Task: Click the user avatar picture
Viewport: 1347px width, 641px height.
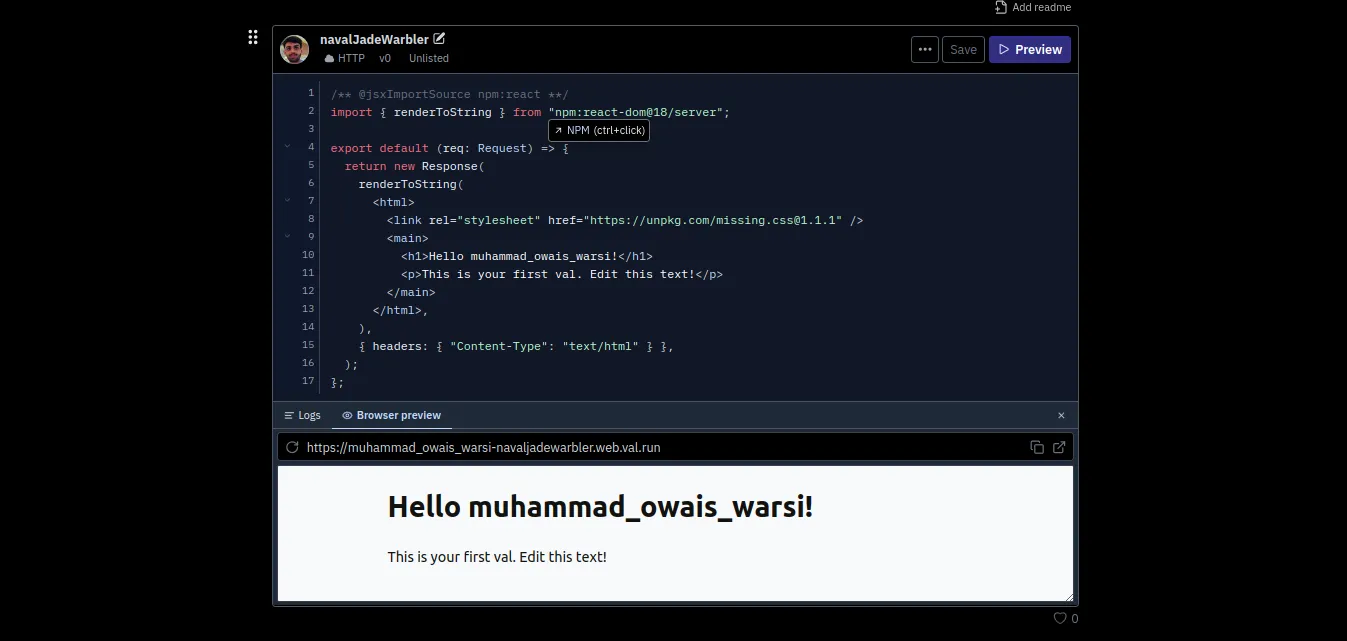Action: [294, 49]
